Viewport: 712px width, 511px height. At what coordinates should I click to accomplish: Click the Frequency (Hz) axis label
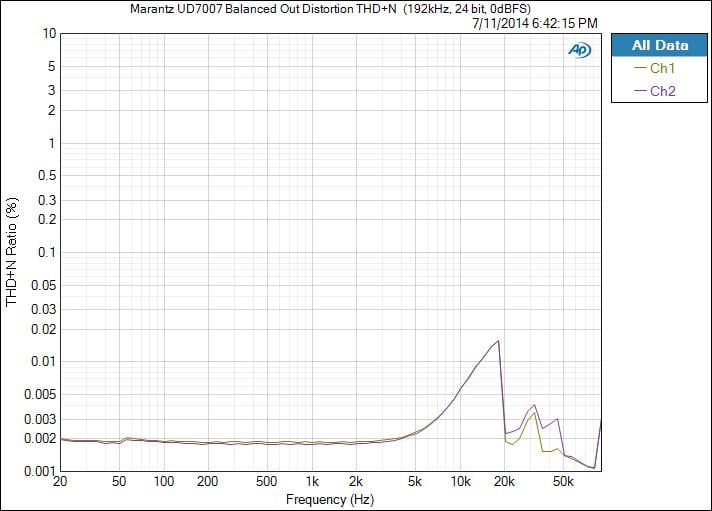point(329,498)
